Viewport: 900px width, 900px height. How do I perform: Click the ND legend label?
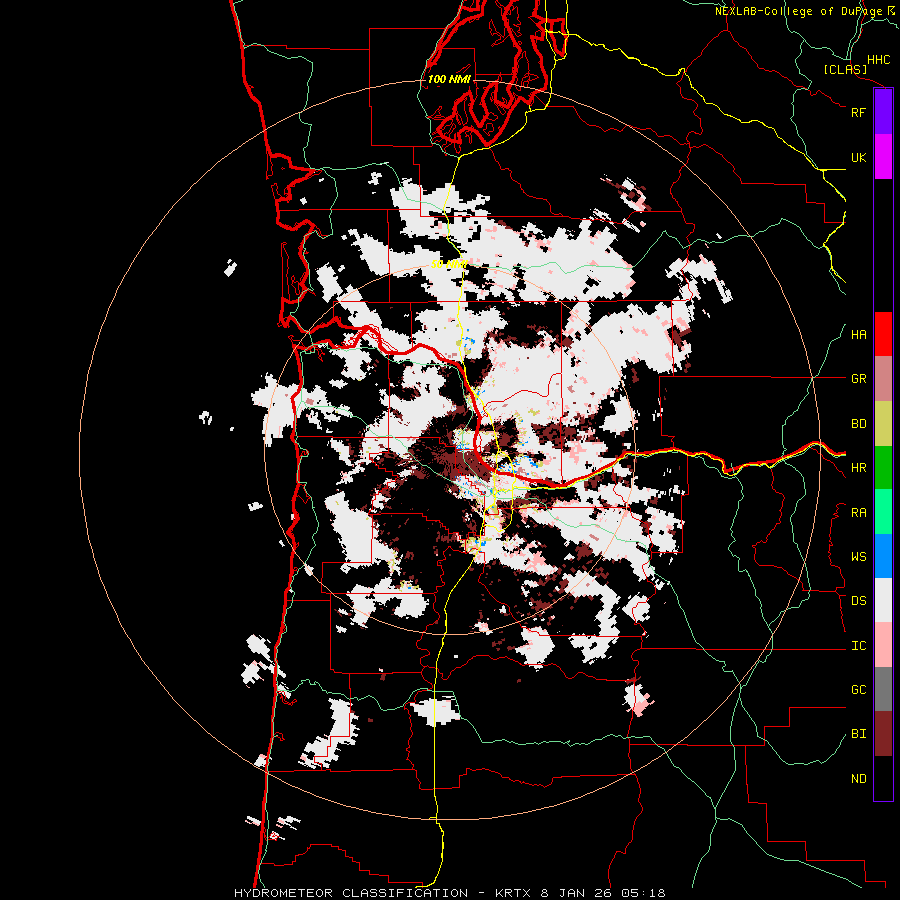pyautogui.click(x=858, y=779)
